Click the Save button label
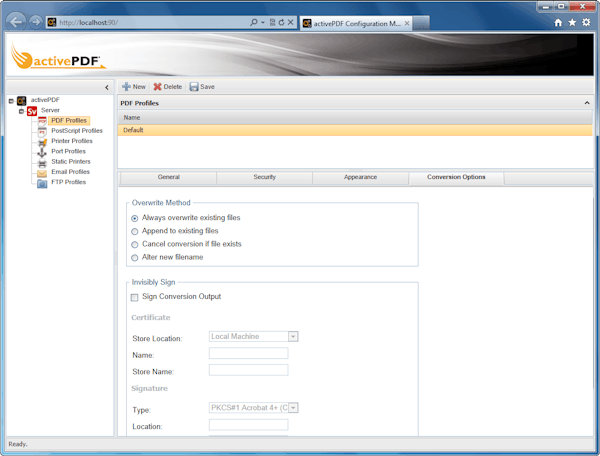Viewport: 600px width, 456px height. 207,87
